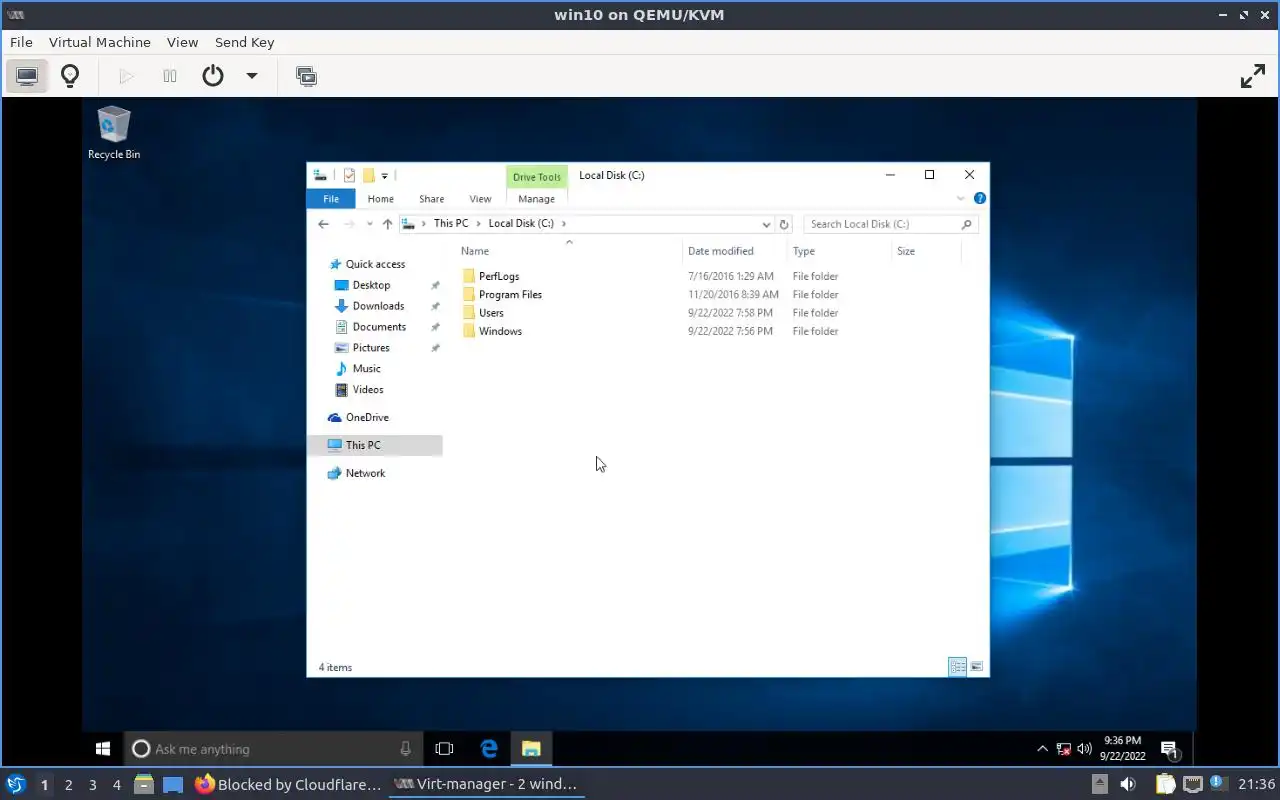Open Windows Task View
Viewport: 1280px width, 800px height.
(445, 748)
